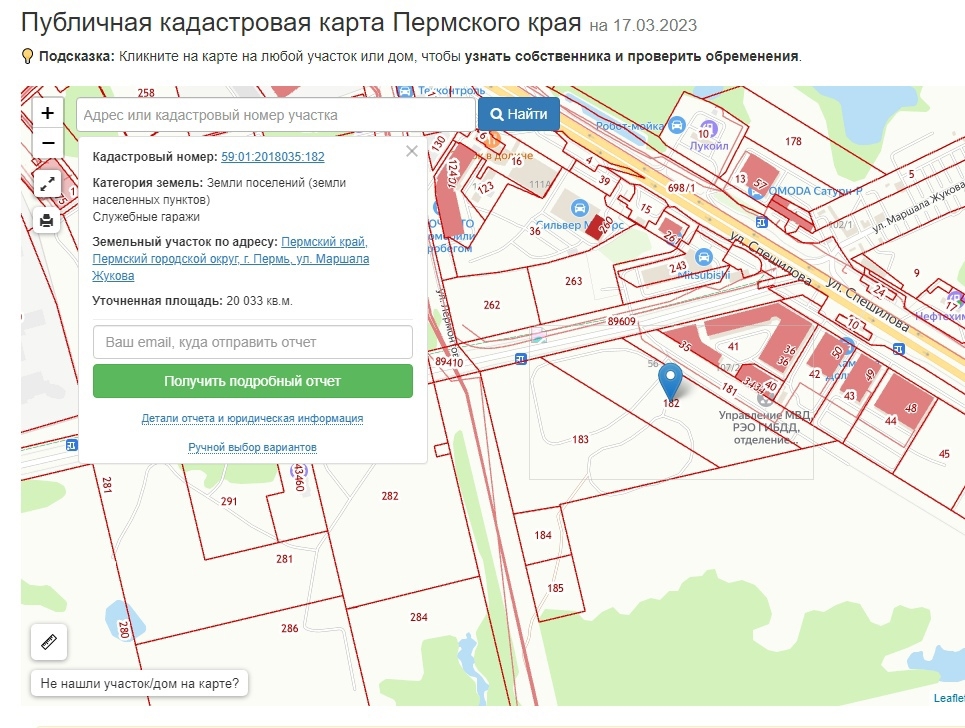Viewport: 965px width, 728px height.
Task: Open Детали отчета и юридическая информация link
Action: point(252,418)
